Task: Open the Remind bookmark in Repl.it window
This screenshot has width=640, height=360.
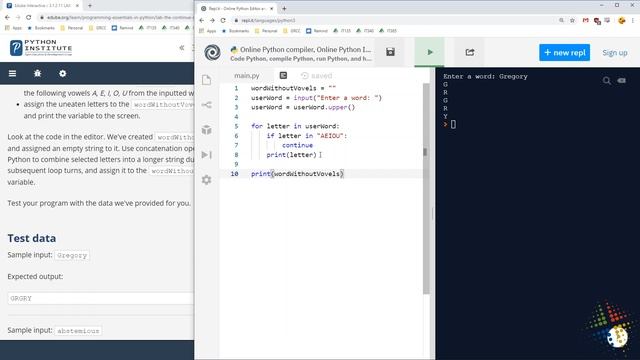Action: coord(317,31)
